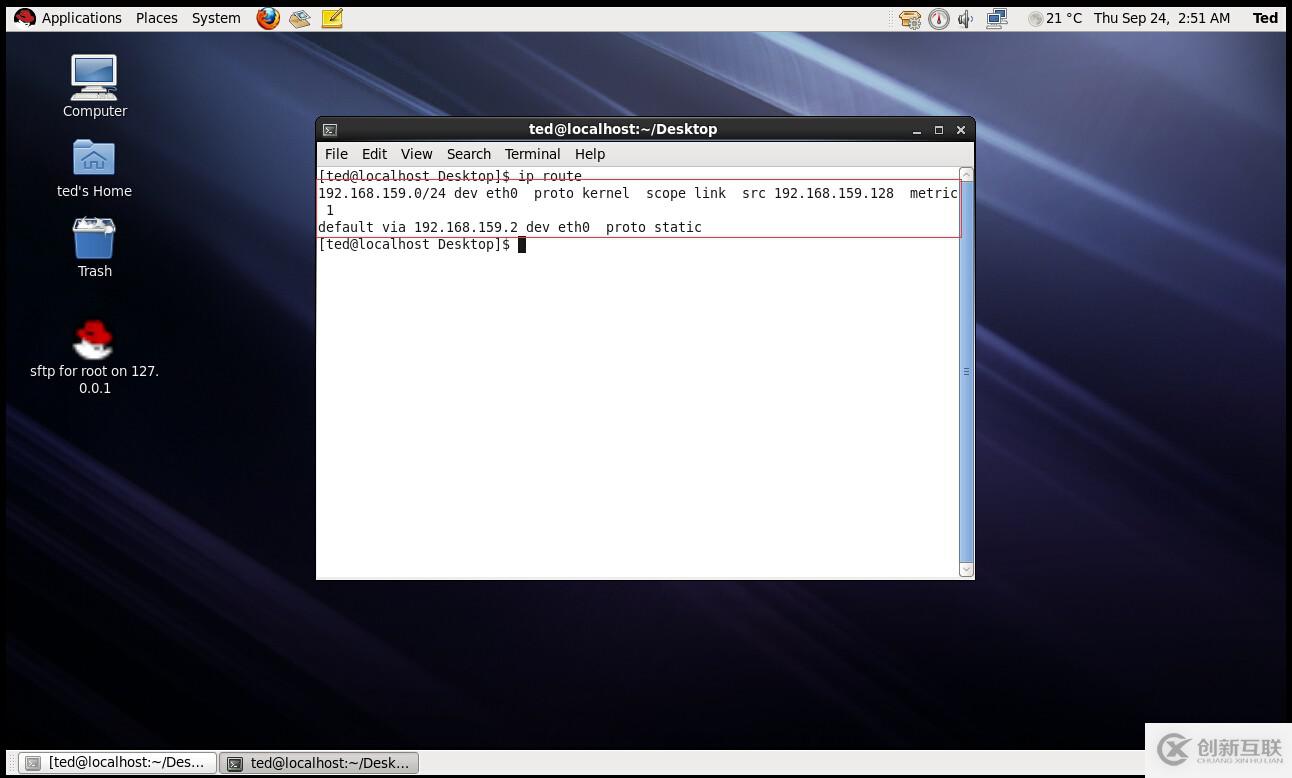Open the System menu

tap(216, 18)
